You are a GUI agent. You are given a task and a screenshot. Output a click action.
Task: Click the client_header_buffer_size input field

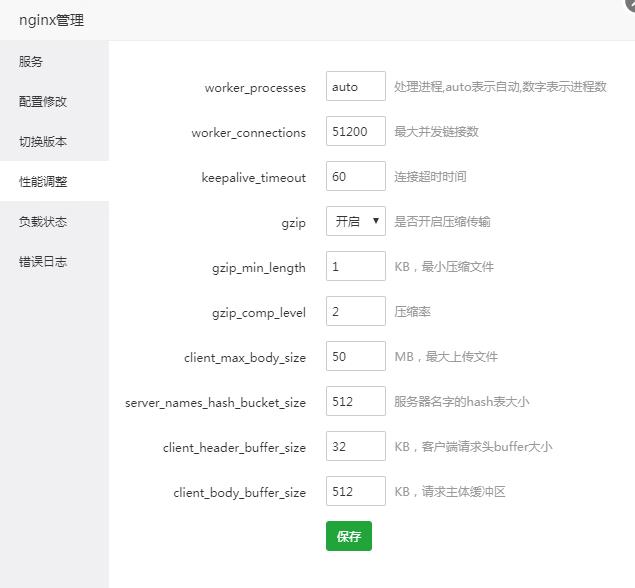(356, 446)
